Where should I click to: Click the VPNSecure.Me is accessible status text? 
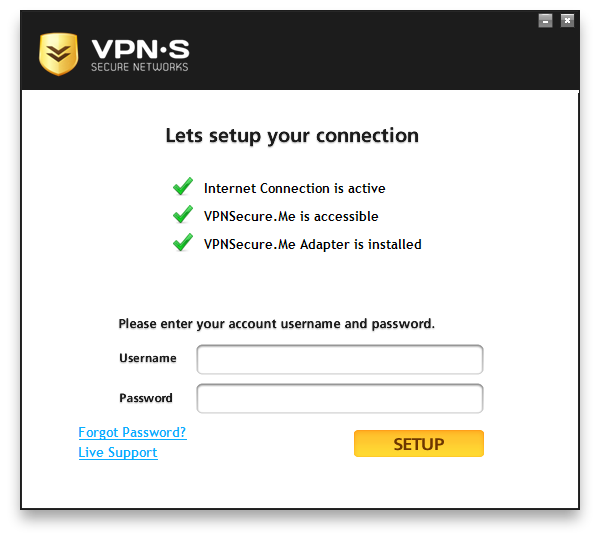291,216
